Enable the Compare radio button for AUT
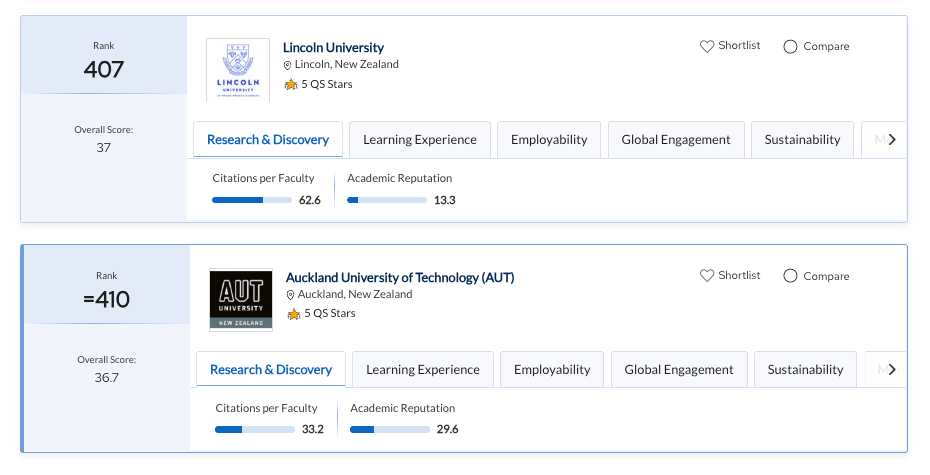Viewport: 930px width, 475px height. [790, 276]
